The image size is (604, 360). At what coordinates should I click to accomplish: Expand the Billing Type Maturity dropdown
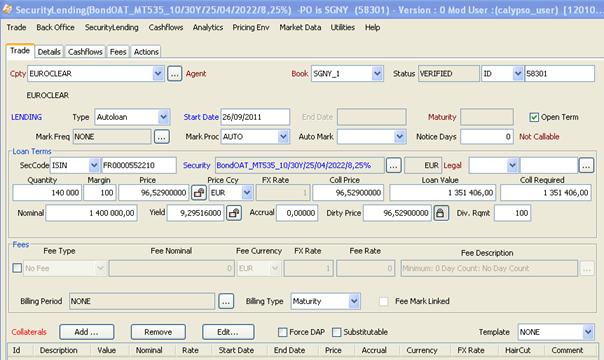(x=354, y=301)
